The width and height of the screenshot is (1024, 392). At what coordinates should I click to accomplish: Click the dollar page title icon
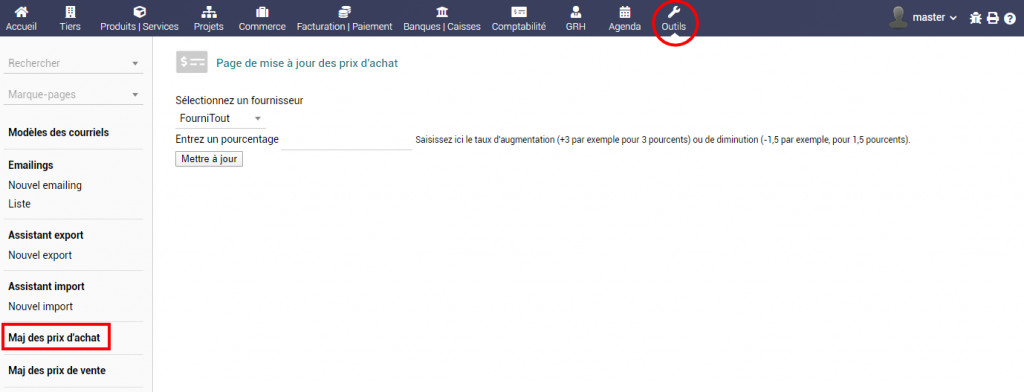click(192, 62)
